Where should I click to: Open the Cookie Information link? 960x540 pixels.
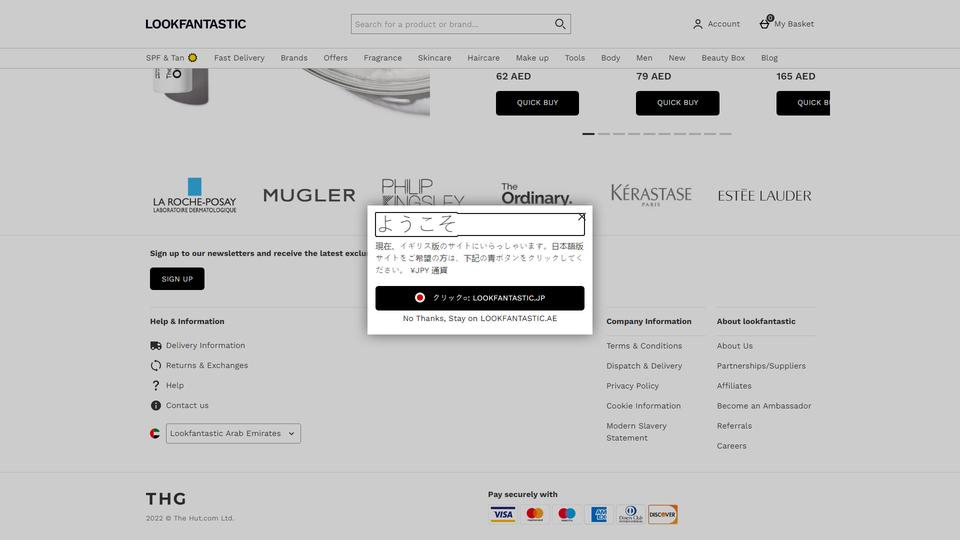coord(643,406)
